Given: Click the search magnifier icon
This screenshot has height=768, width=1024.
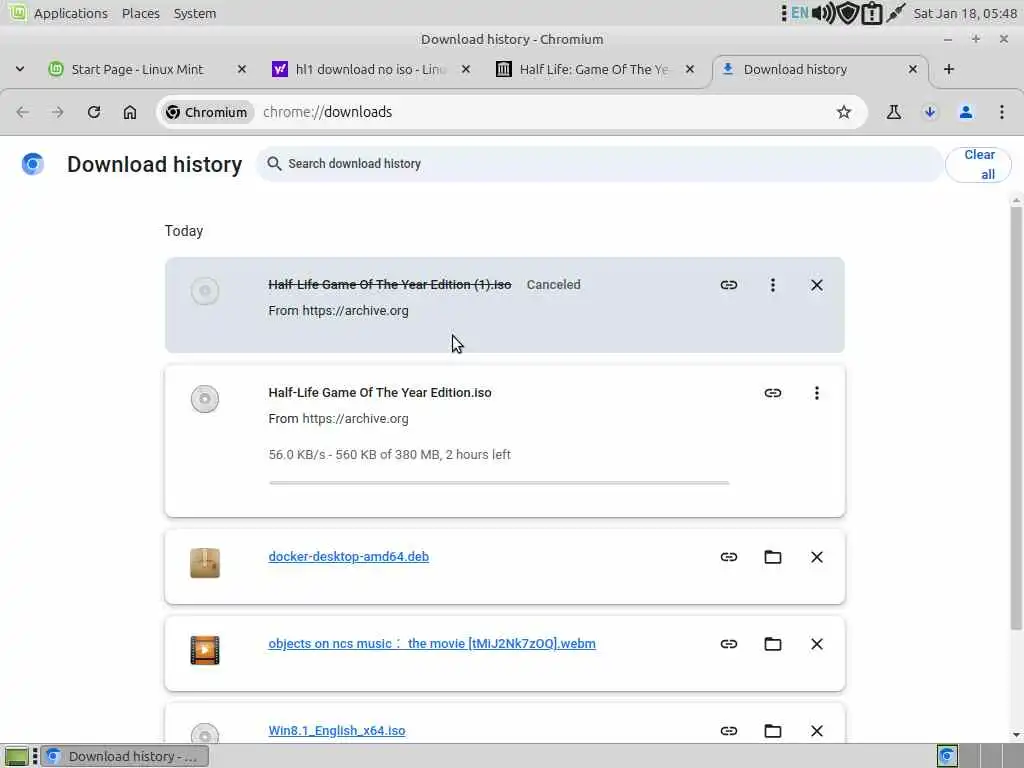Looking at the screenshot, I should (x=274, y=164).
